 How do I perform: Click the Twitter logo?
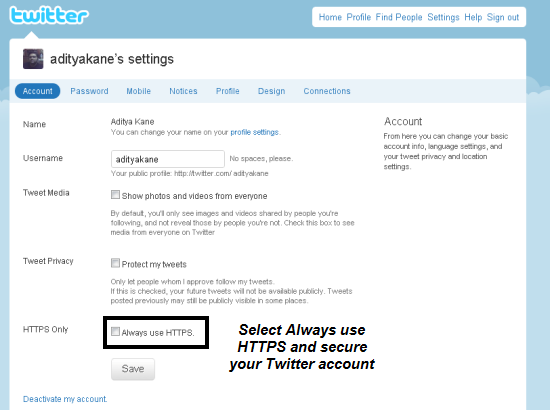49,15
